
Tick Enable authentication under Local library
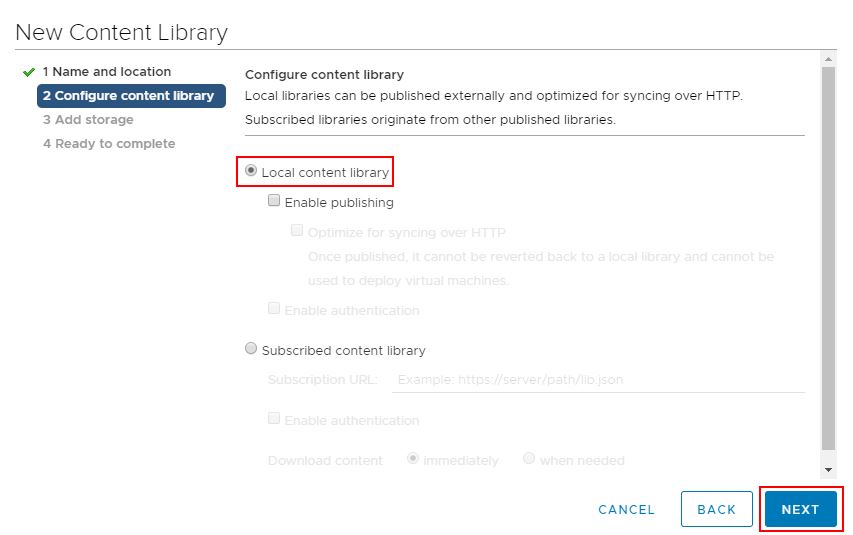pyautogui.click(x=274, y=309)
